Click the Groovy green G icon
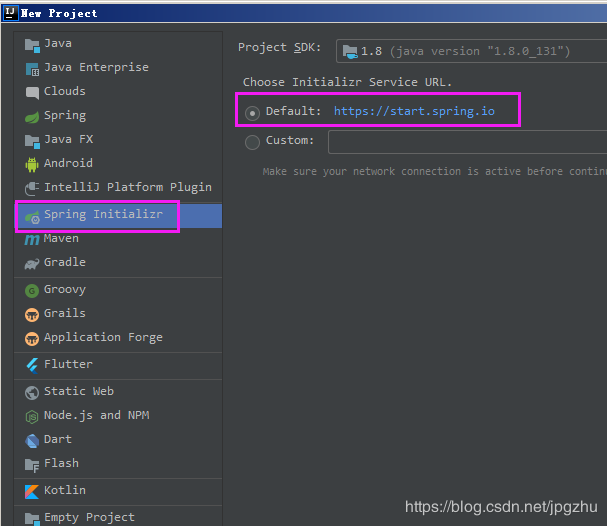This screenshot has width=607, height=526. (32, 291)
